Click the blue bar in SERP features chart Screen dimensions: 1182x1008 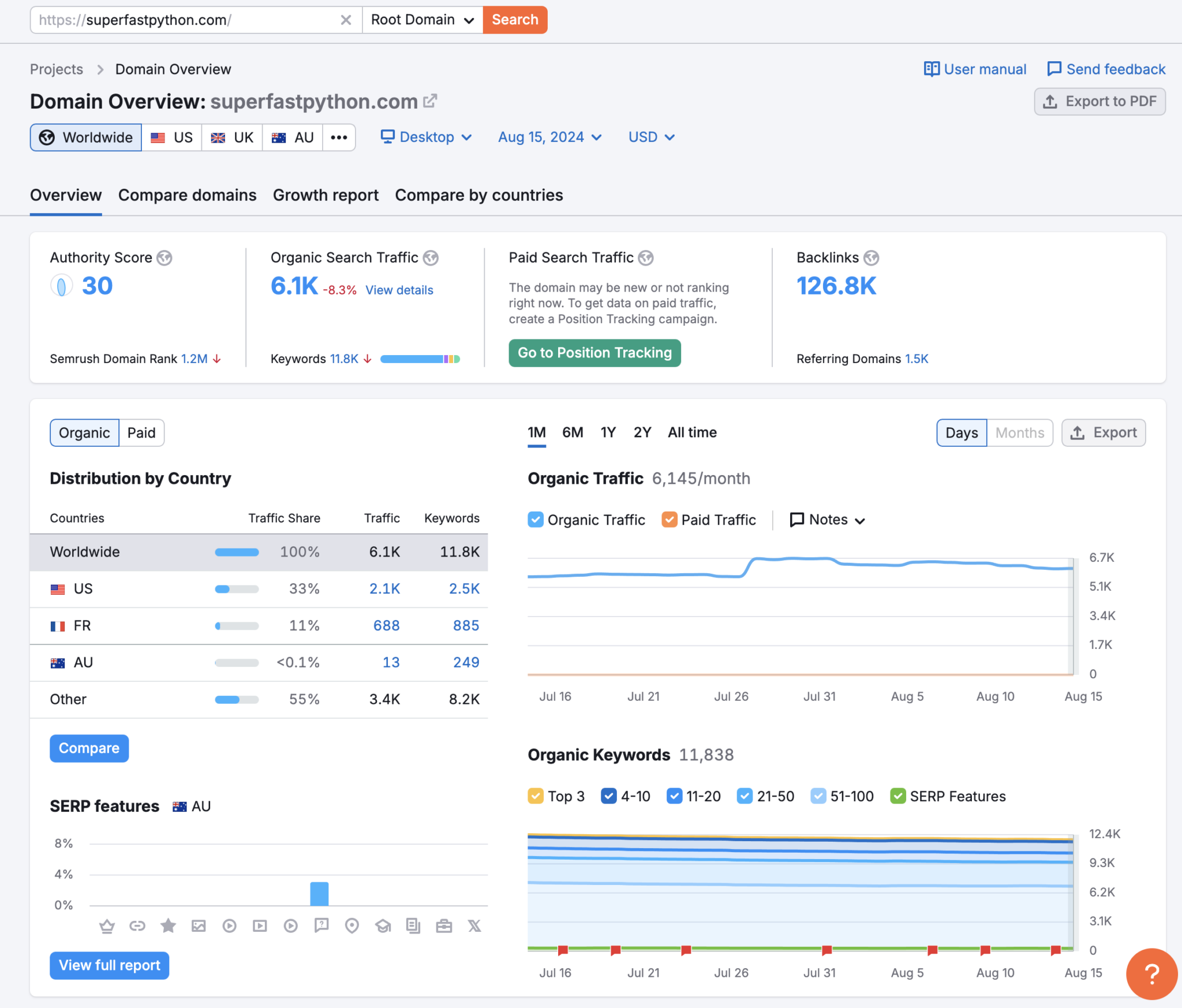click(319, 894)
